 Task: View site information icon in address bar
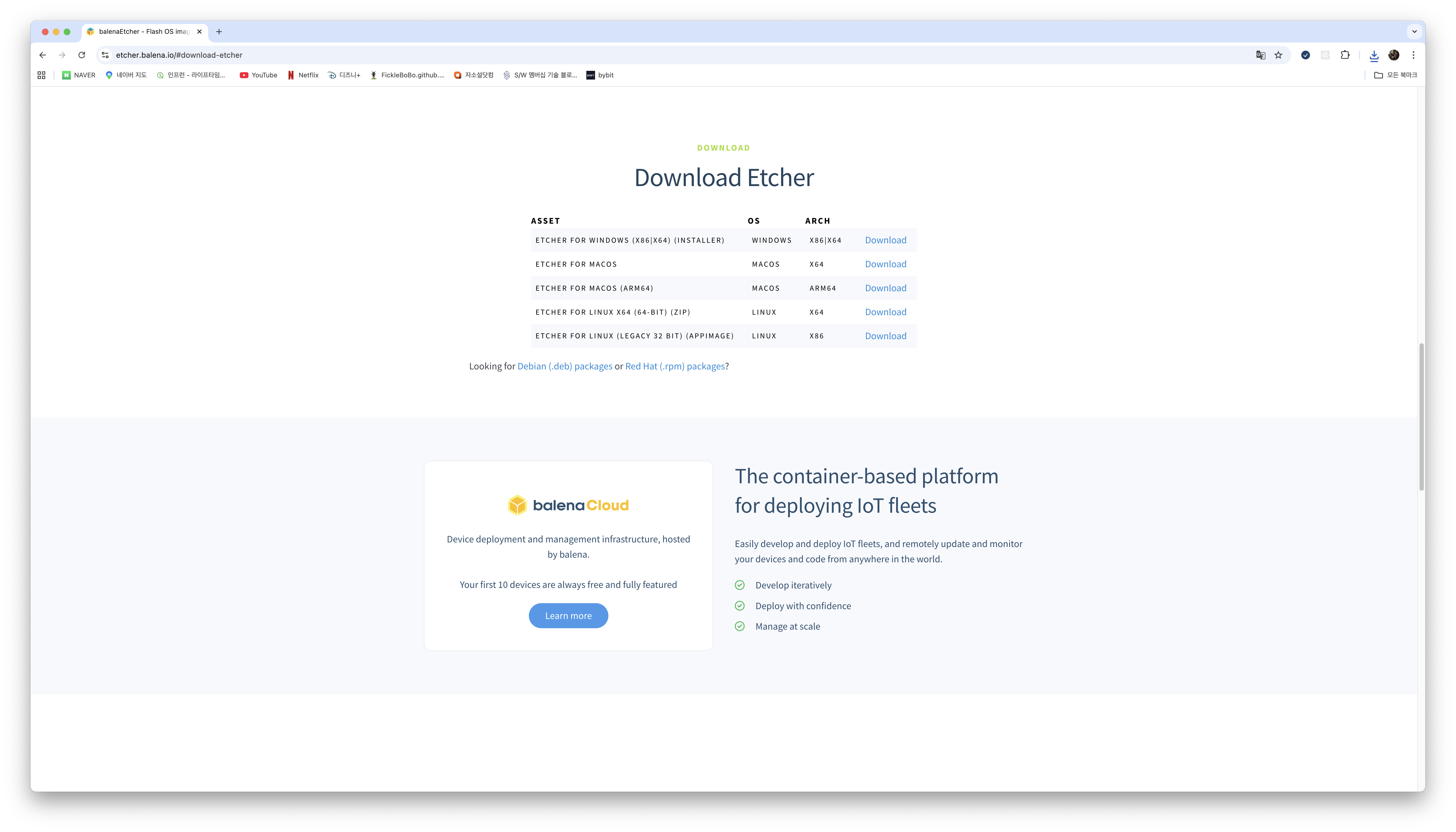click(x=105, y=55)
